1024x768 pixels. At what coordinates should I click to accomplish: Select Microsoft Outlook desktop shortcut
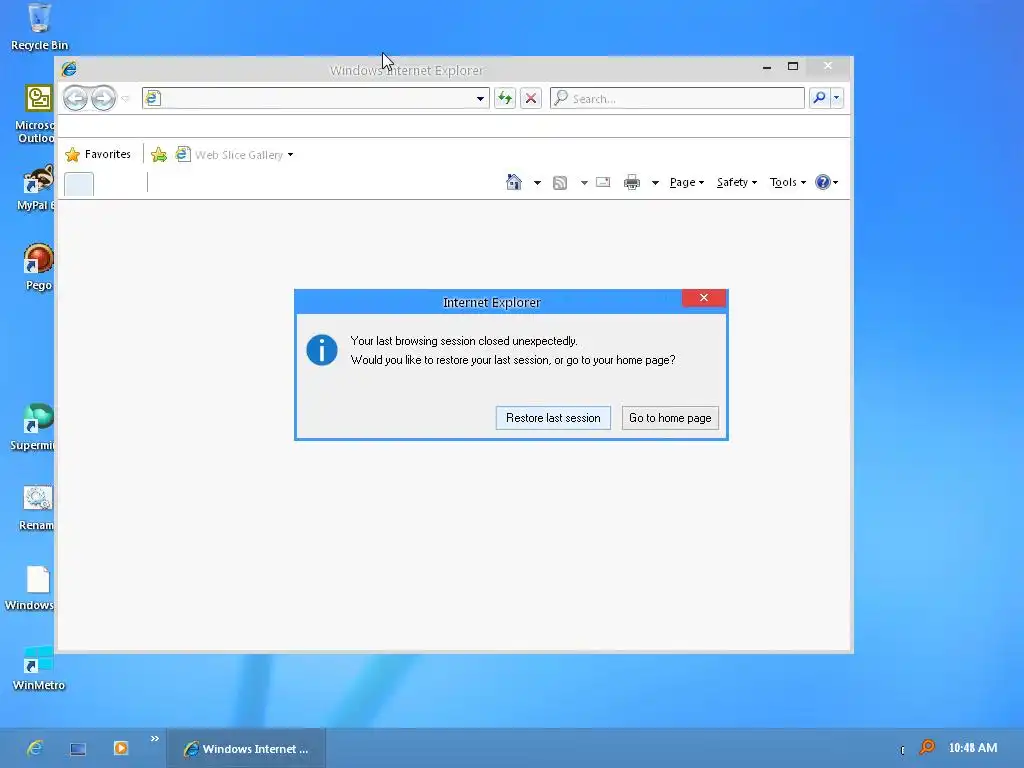coord(35,114)
